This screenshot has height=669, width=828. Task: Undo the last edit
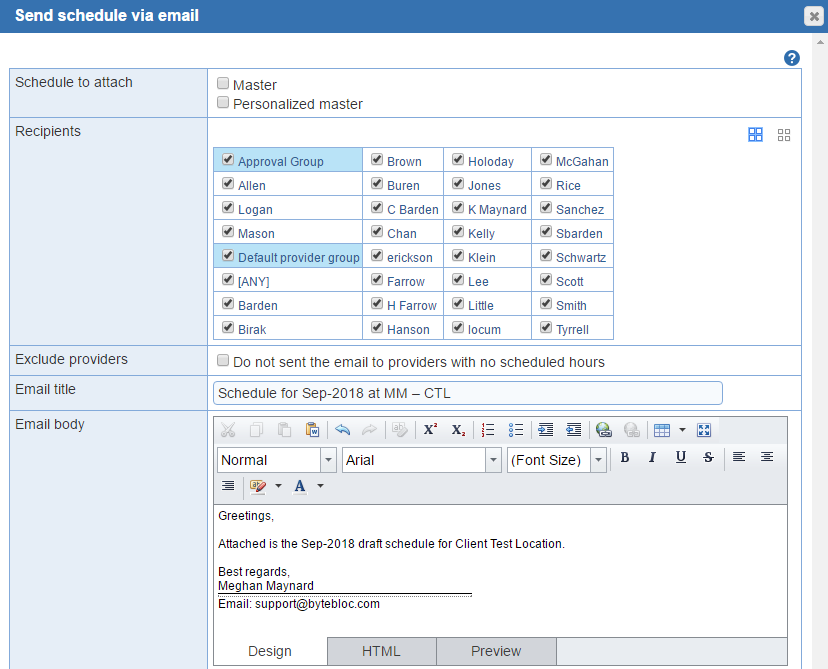click(x=342, y=430)
